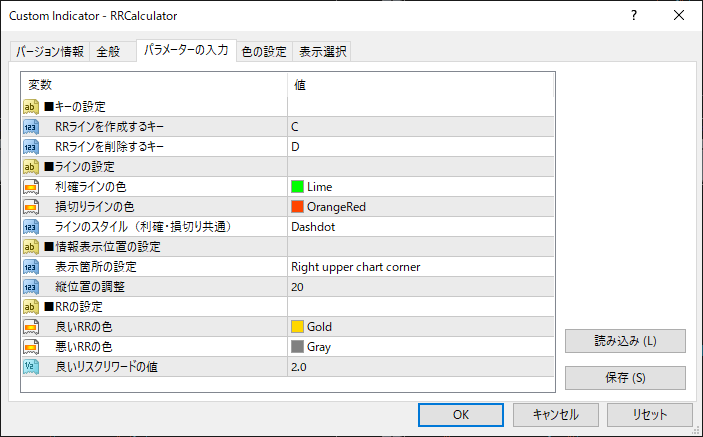The image size is (703, 437).
Task: Open the バージョン情報 tab
Action: (50, 52)
